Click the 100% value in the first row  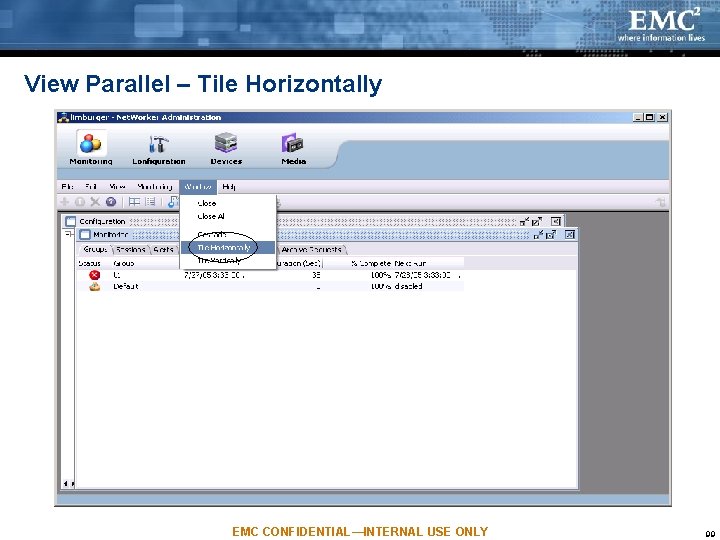[381, 275]
